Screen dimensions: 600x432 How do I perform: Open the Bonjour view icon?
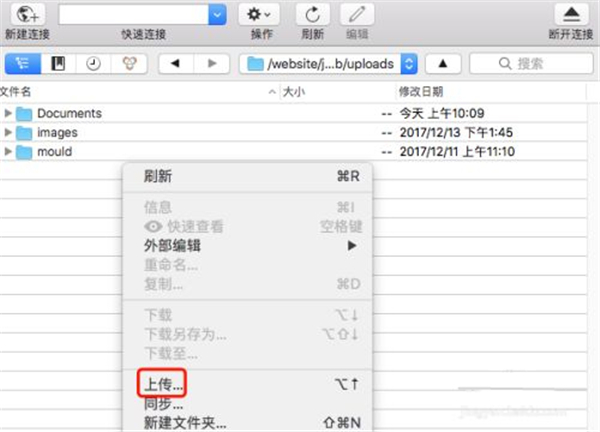128,64
